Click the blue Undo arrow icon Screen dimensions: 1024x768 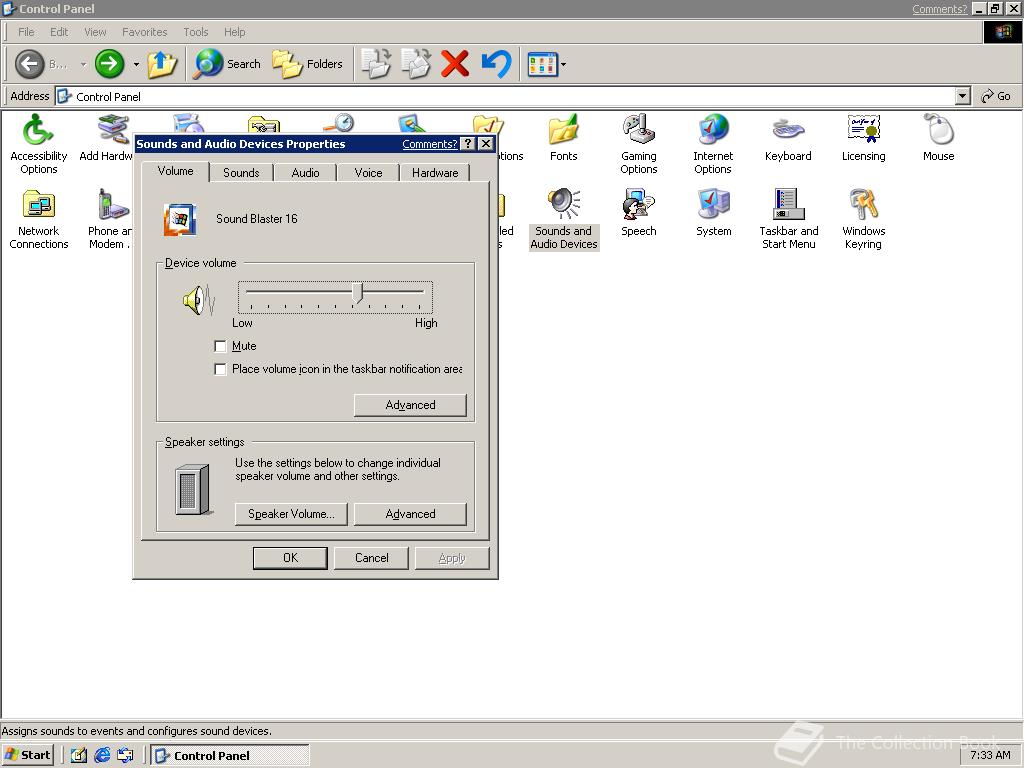pyautogui.click(x=496, y=64)
